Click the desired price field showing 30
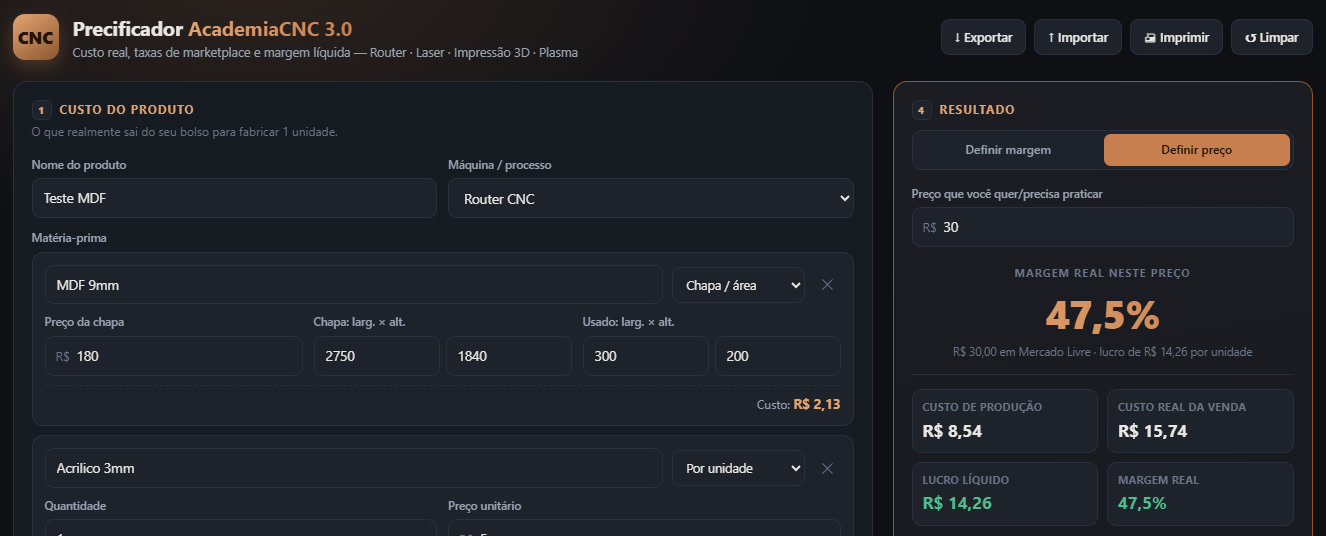The image size is (1326, 536). [1102, 227]
